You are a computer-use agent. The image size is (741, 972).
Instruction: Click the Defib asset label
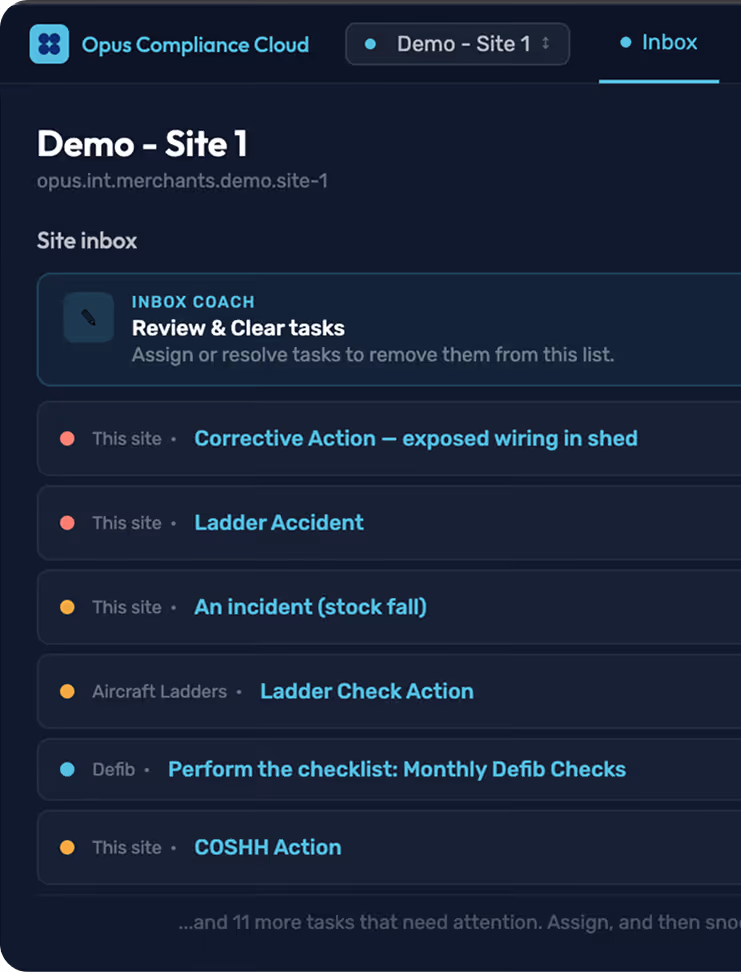113,770
